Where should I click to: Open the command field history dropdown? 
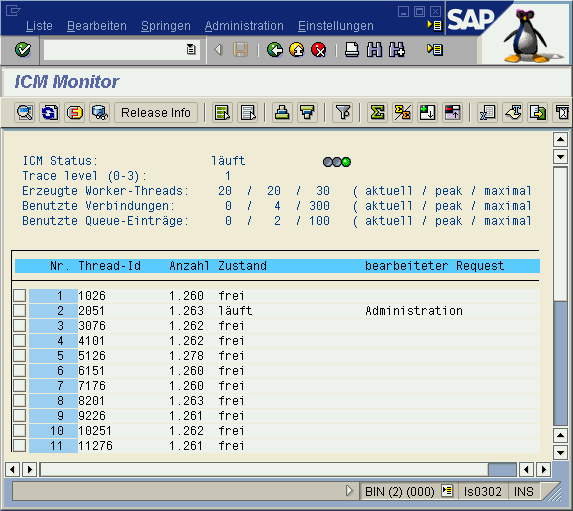coord(191,49)
